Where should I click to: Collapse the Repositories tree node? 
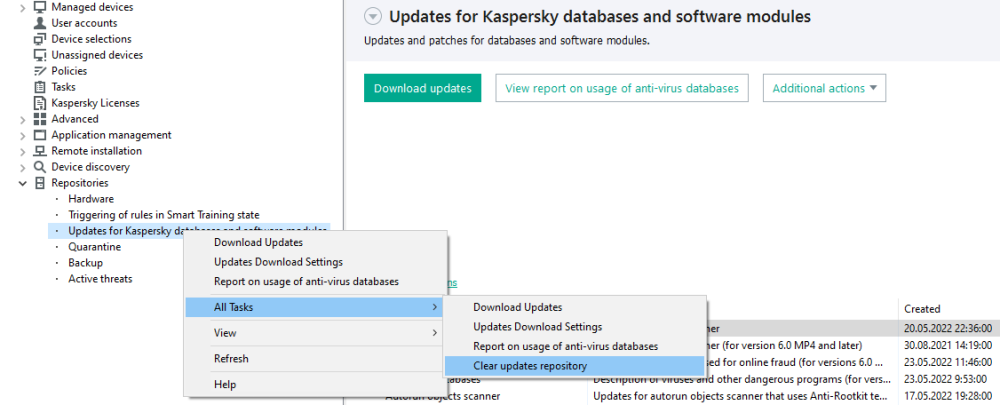pos(22,183)
